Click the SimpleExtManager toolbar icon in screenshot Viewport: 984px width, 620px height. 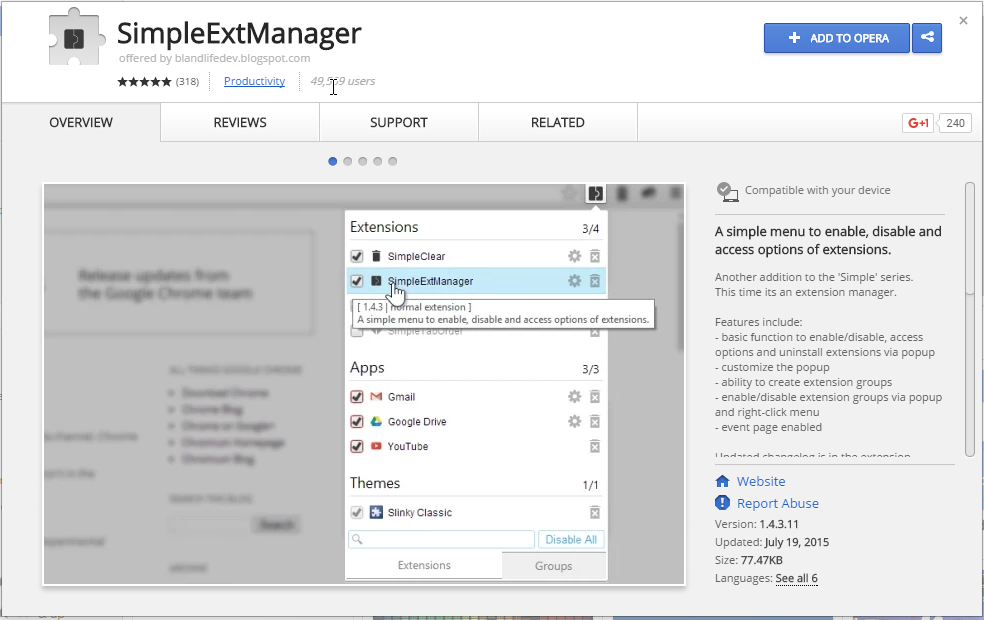pyautogui.click(x=595, y=193)
